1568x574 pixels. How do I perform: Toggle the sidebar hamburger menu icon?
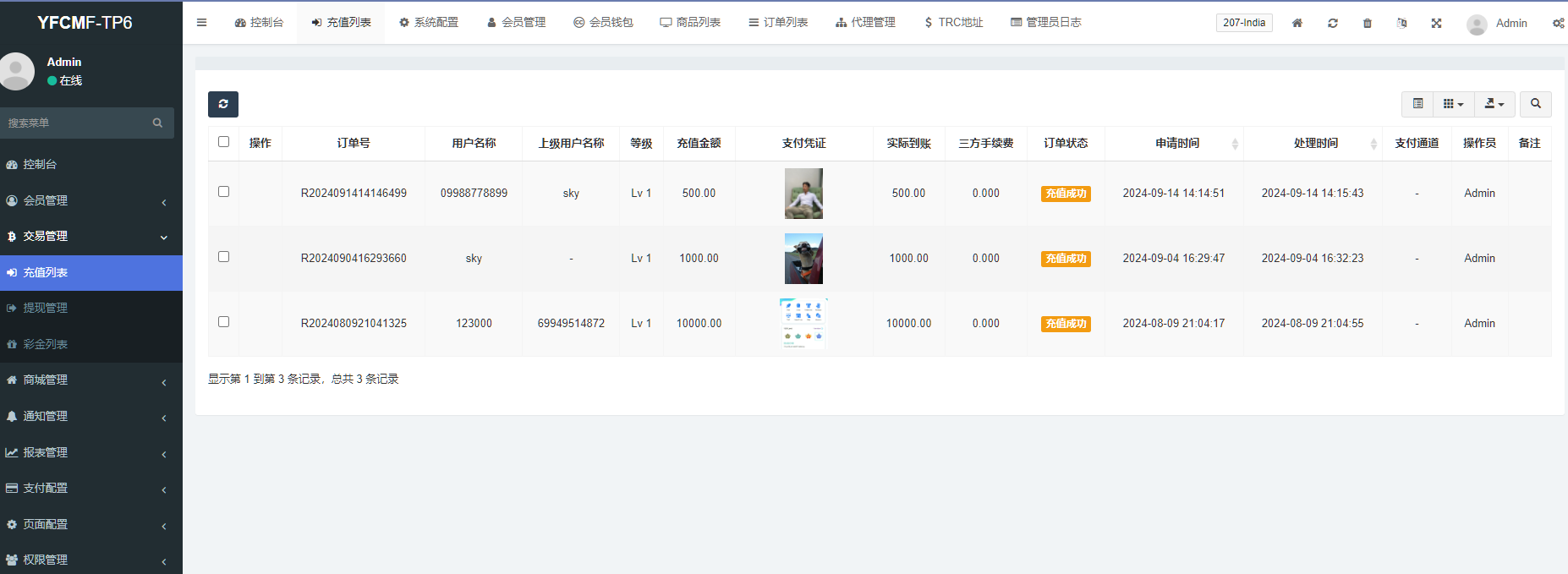click(201, 23)
